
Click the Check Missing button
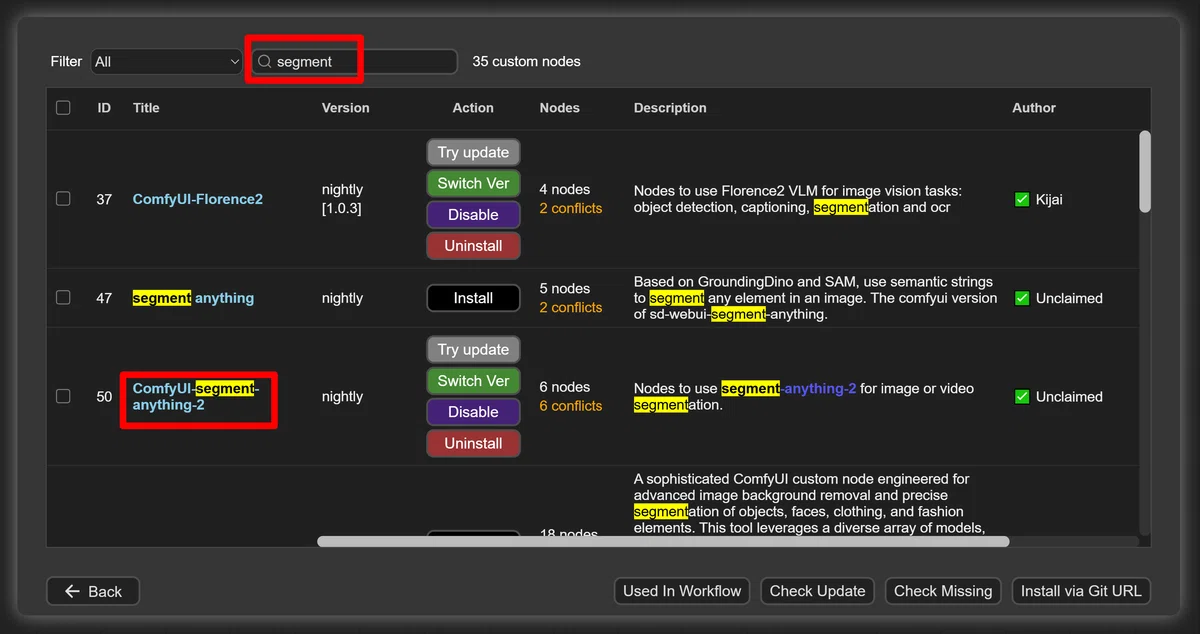943,591
